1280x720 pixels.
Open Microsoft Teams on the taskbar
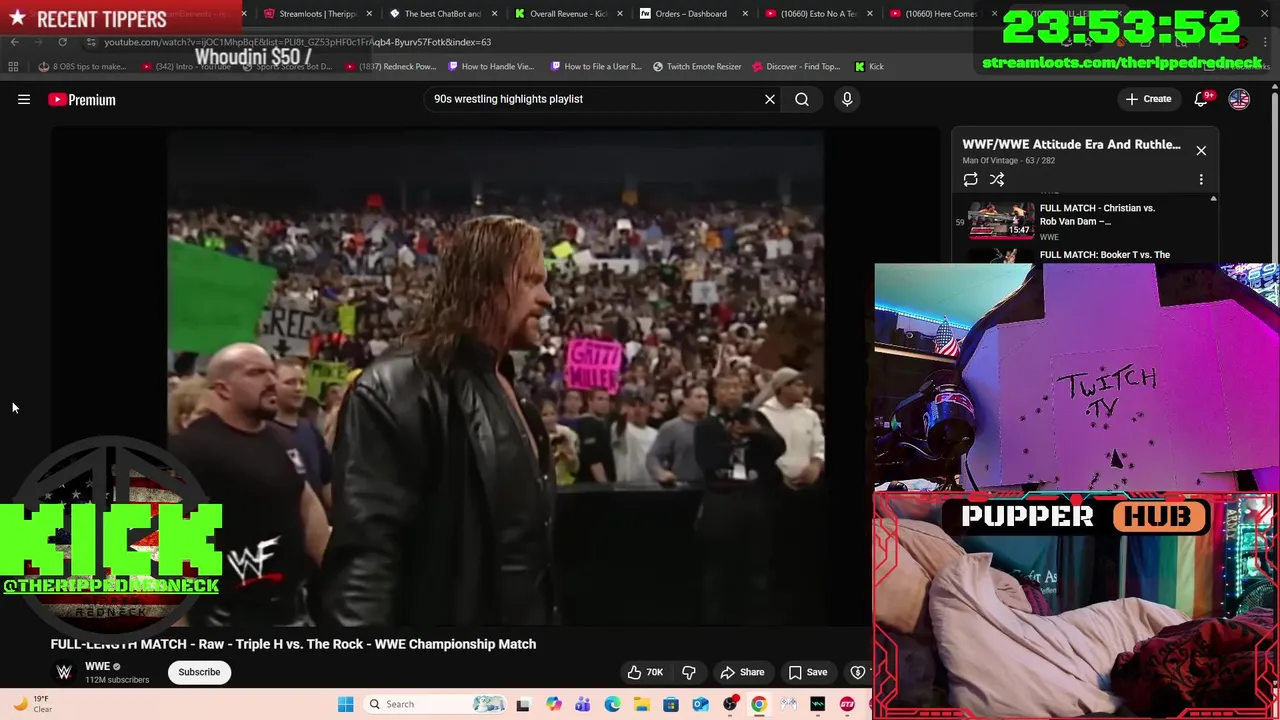pyautogui.click(x=582, y=704)
